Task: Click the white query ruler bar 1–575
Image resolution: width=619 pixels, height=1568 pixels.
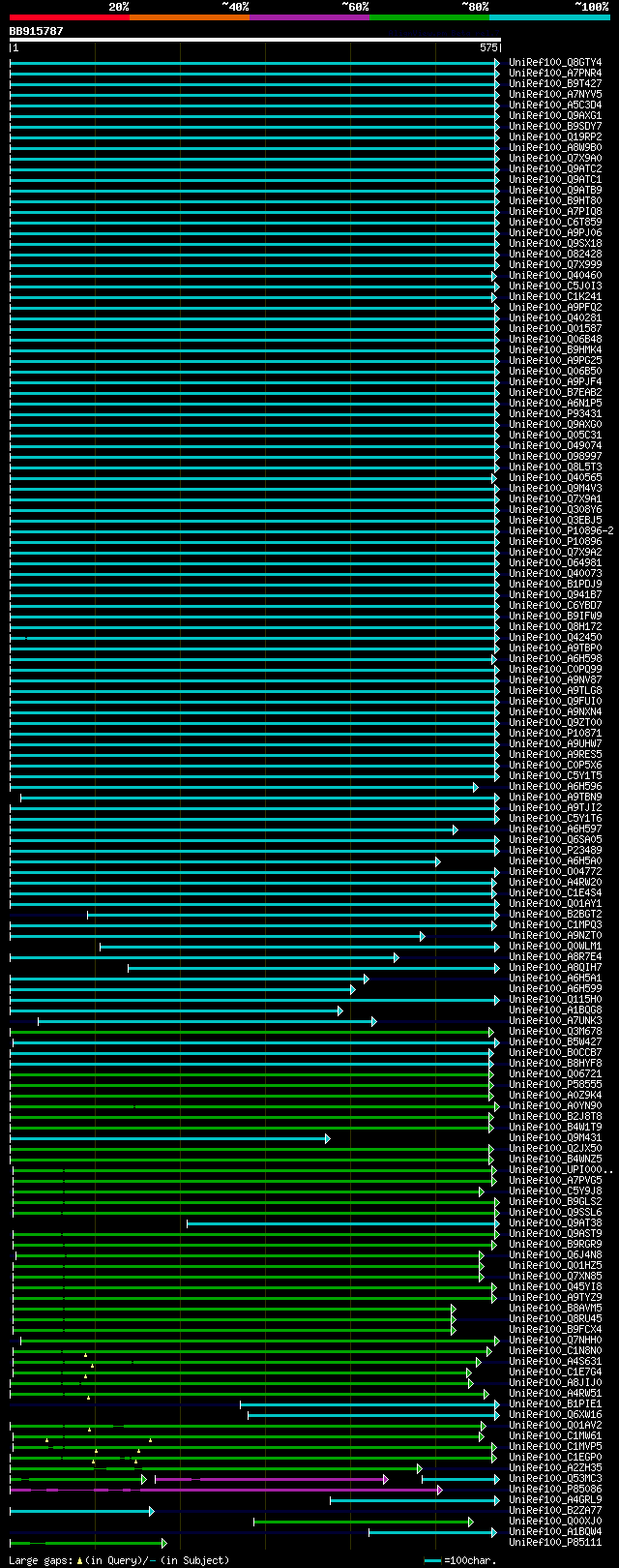Action: coord(255,41)
